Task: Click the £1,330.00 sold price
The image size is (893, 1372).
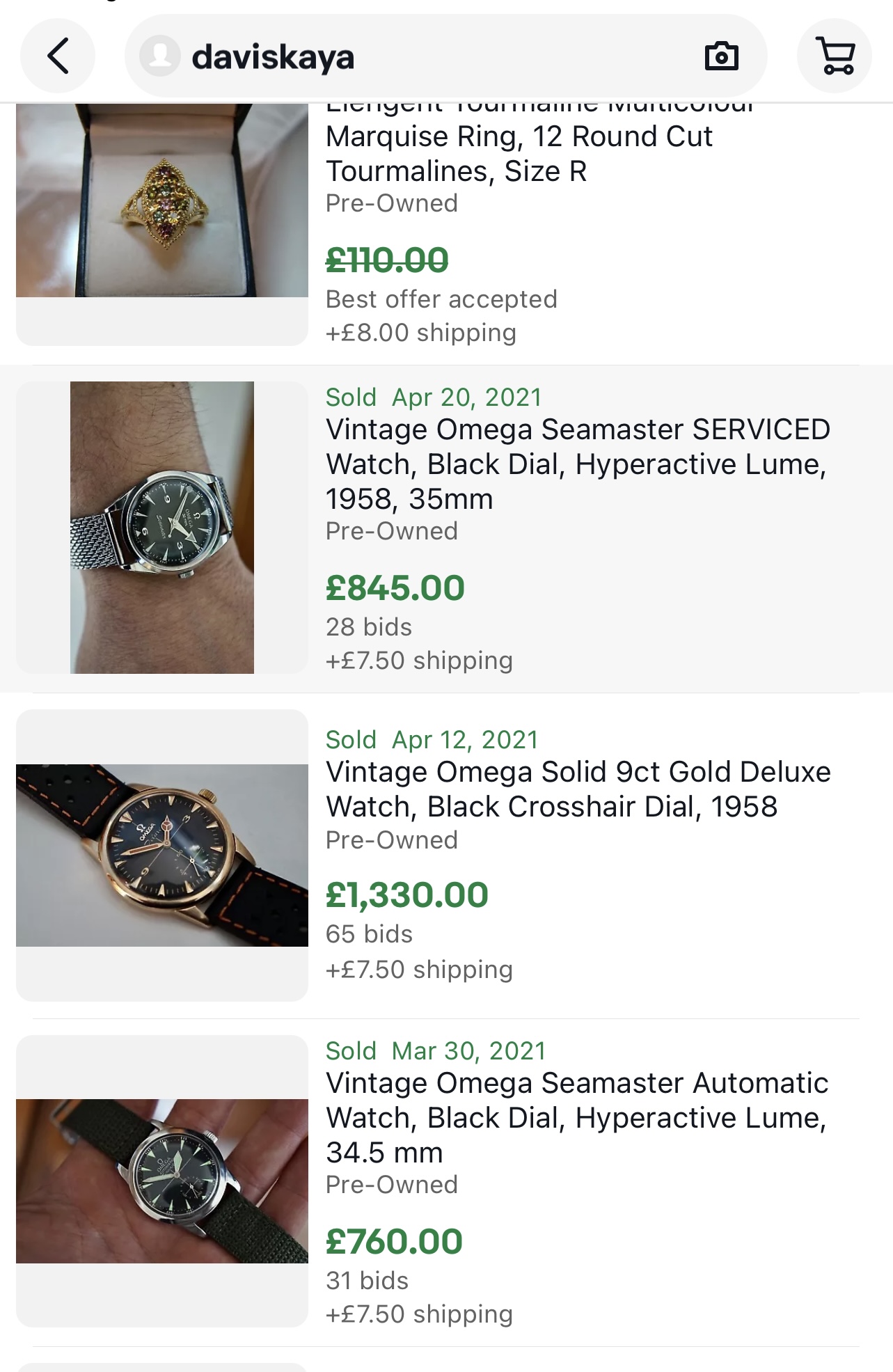Action: 407,895
